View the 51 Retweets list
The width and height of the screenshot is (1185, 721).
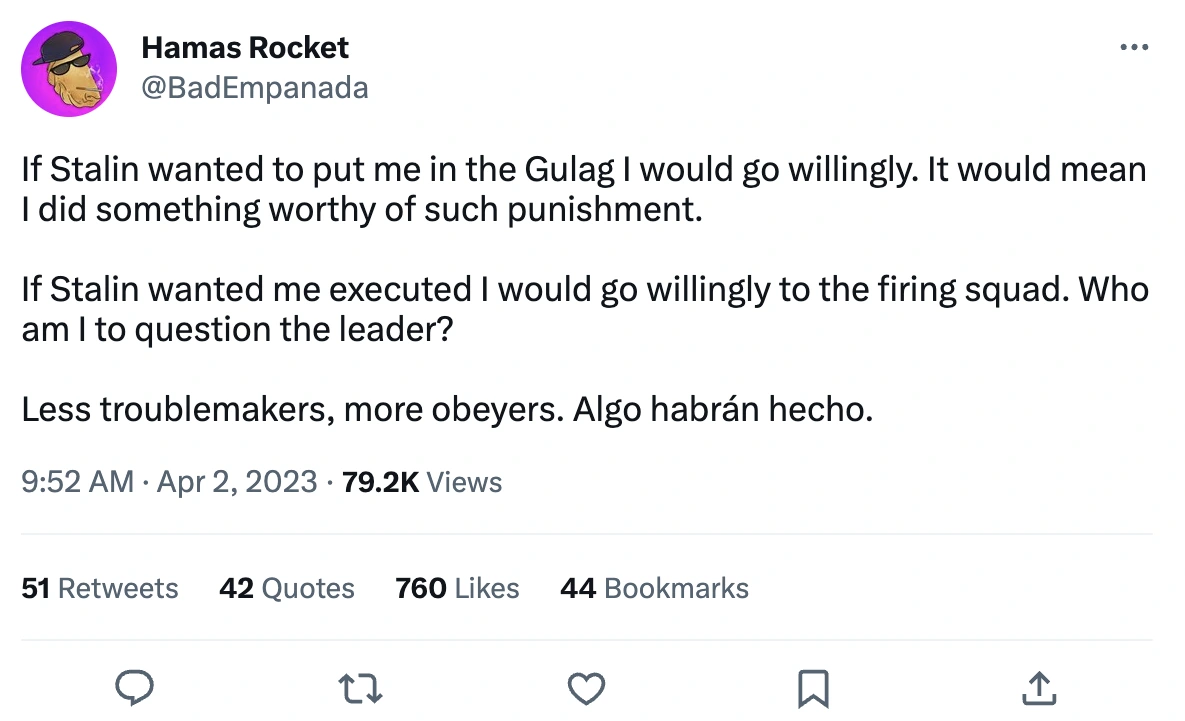(99, 588)
